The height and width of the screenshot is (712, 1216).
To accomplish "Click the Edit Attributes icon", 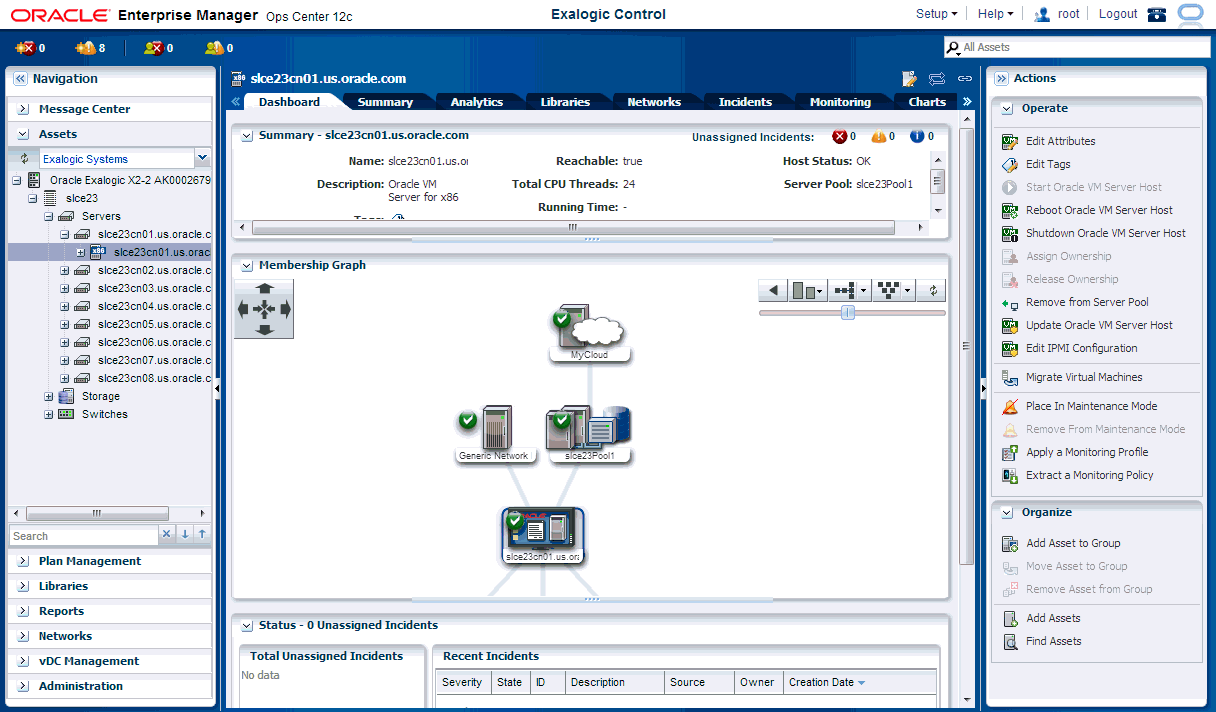I will (x=1009, y=141).
